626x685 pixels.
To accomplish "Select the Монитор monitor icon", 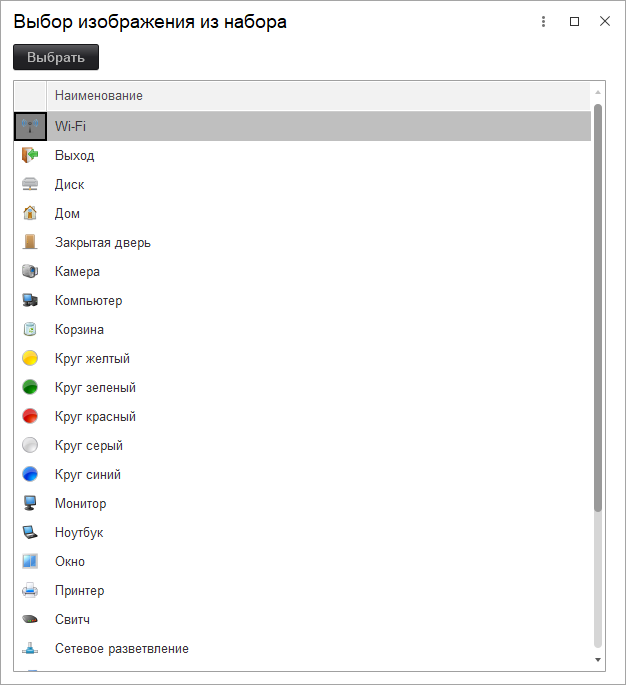I will coord(30,503).
